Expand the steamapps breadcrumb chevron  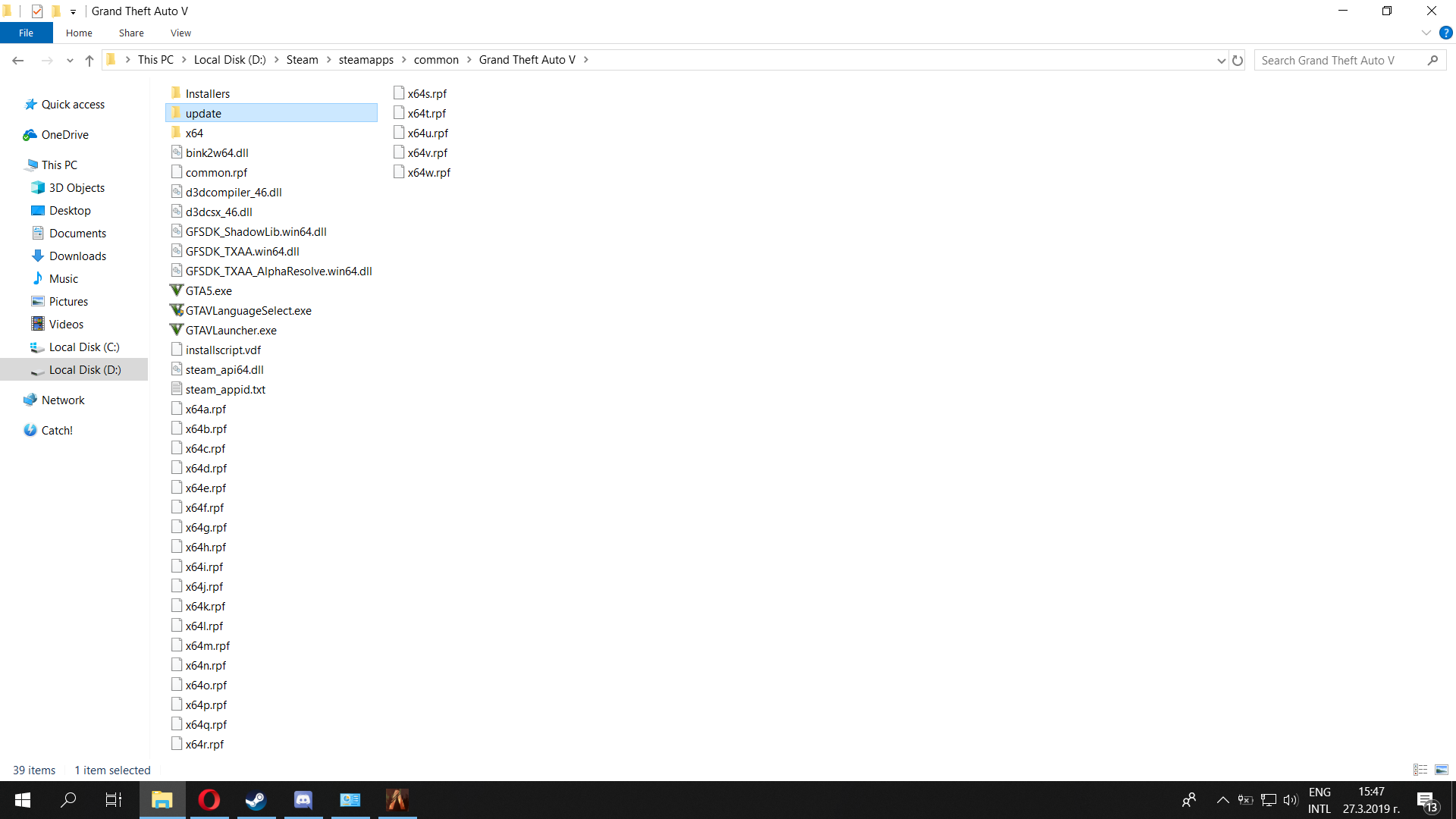[x=403, y=60]
